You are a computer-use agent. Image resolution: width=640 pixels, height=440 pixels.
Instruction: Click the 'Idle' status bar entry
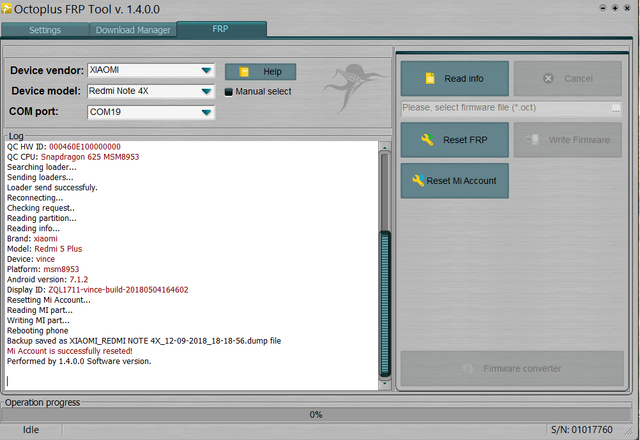(31, 430)
